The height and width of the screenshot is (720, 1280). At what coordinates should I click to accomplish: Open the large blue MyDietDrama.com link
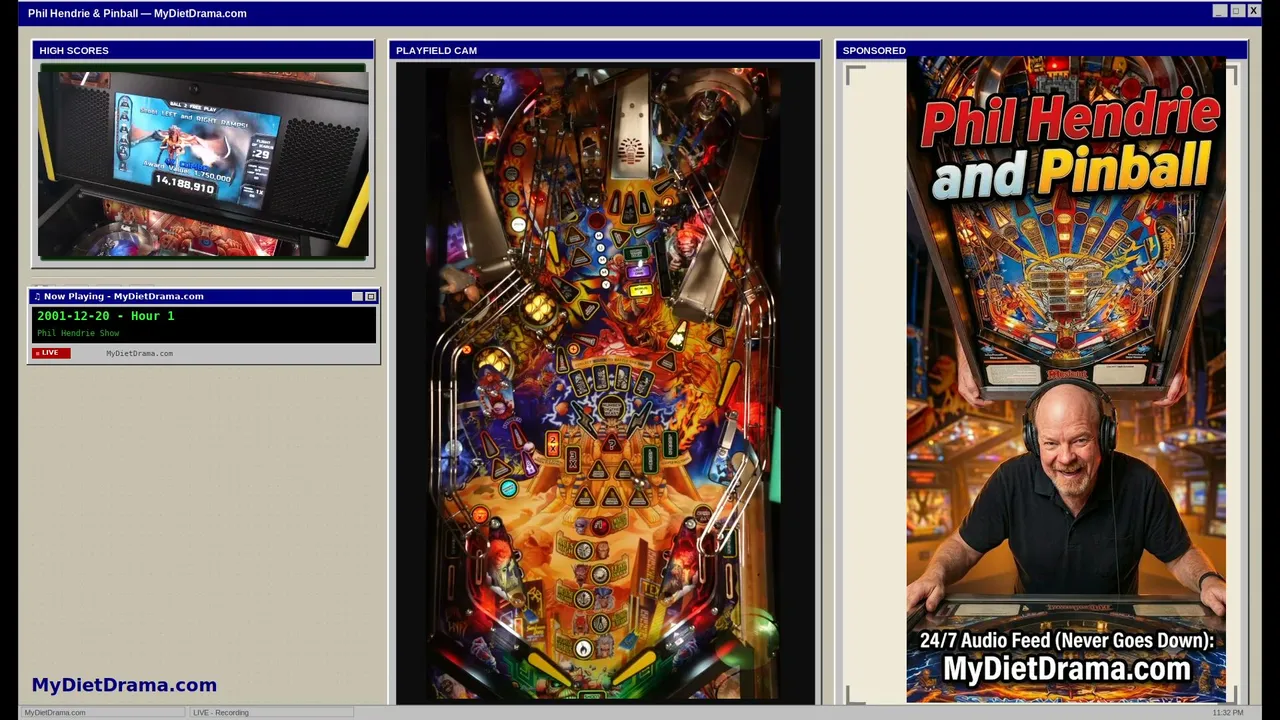coord(124,685)
